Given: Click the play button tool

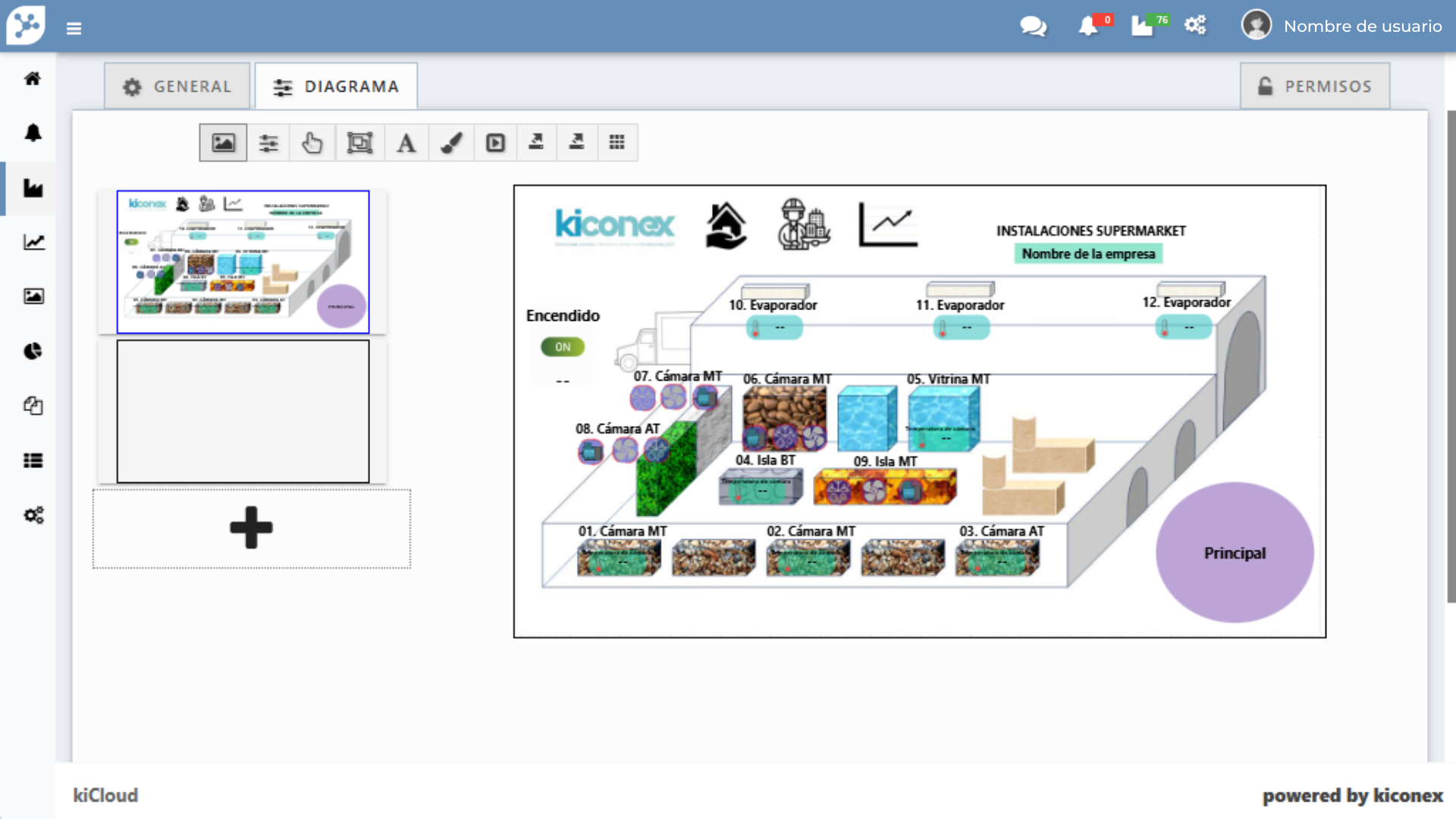Looking at the screenshot, I should point(495,143).
